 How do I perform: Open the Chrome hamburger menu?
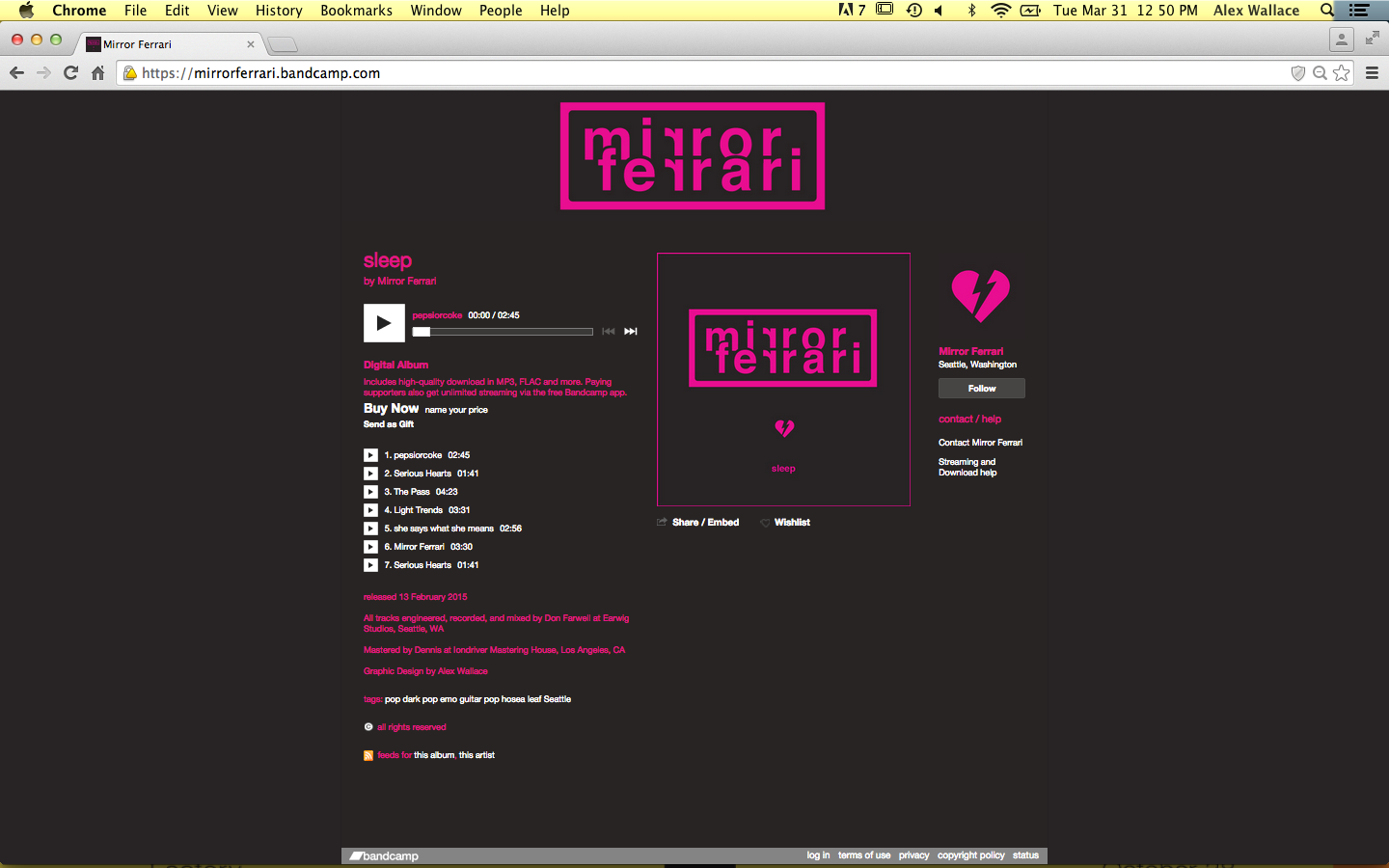click(x=1372, y=72)
